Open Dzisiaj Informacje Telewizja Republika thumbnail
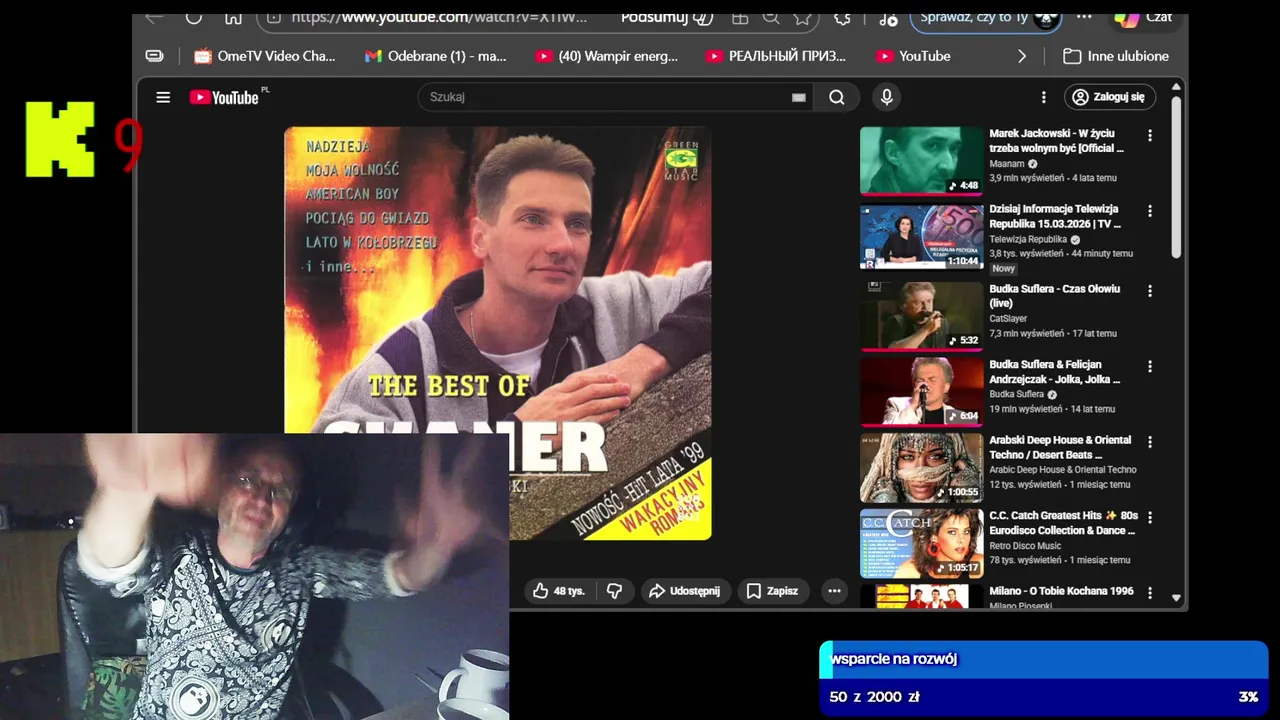Viewport: 1280px width, 720px height. 922,237
